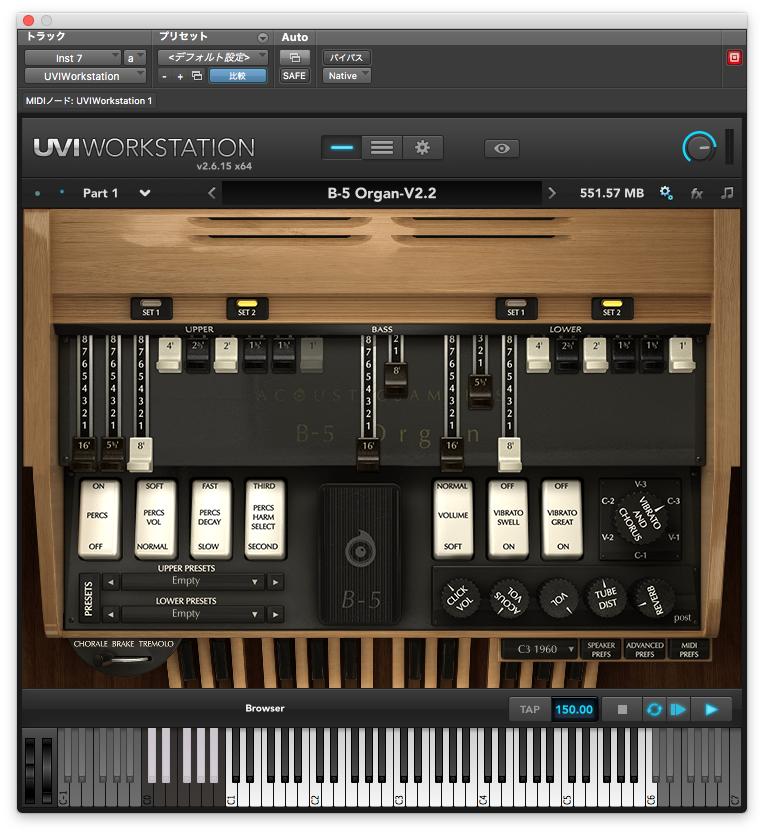The image size is (764, 834).
Task: Select next lower preset arrow
Action: tap(276, 614)
